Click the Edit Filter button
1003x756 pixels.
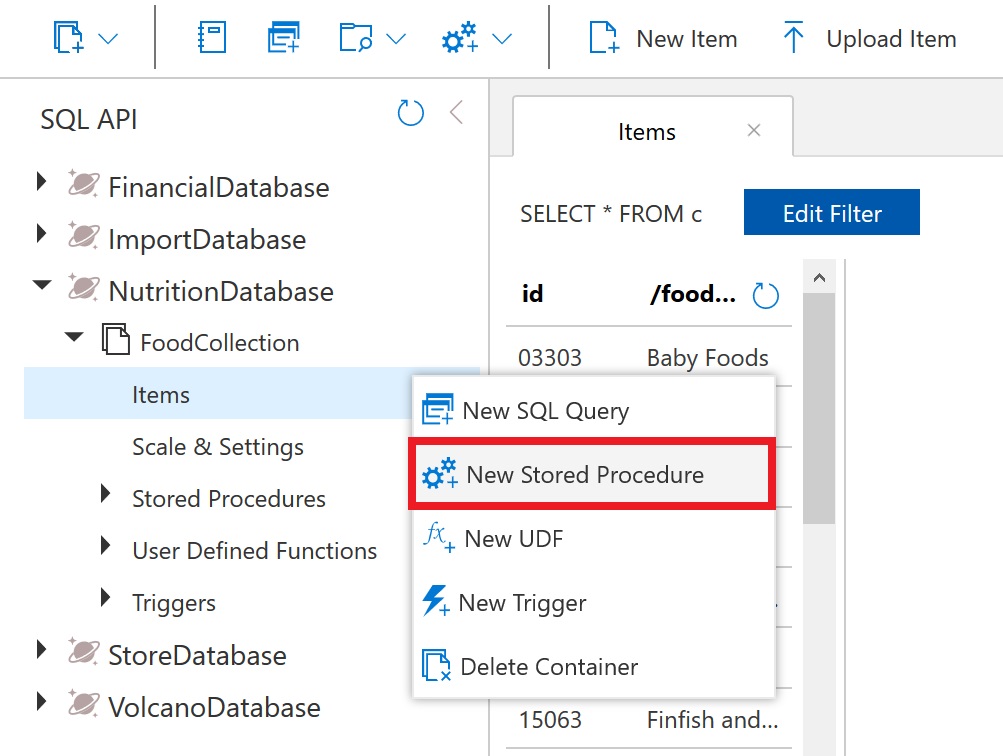click(831, 212)
